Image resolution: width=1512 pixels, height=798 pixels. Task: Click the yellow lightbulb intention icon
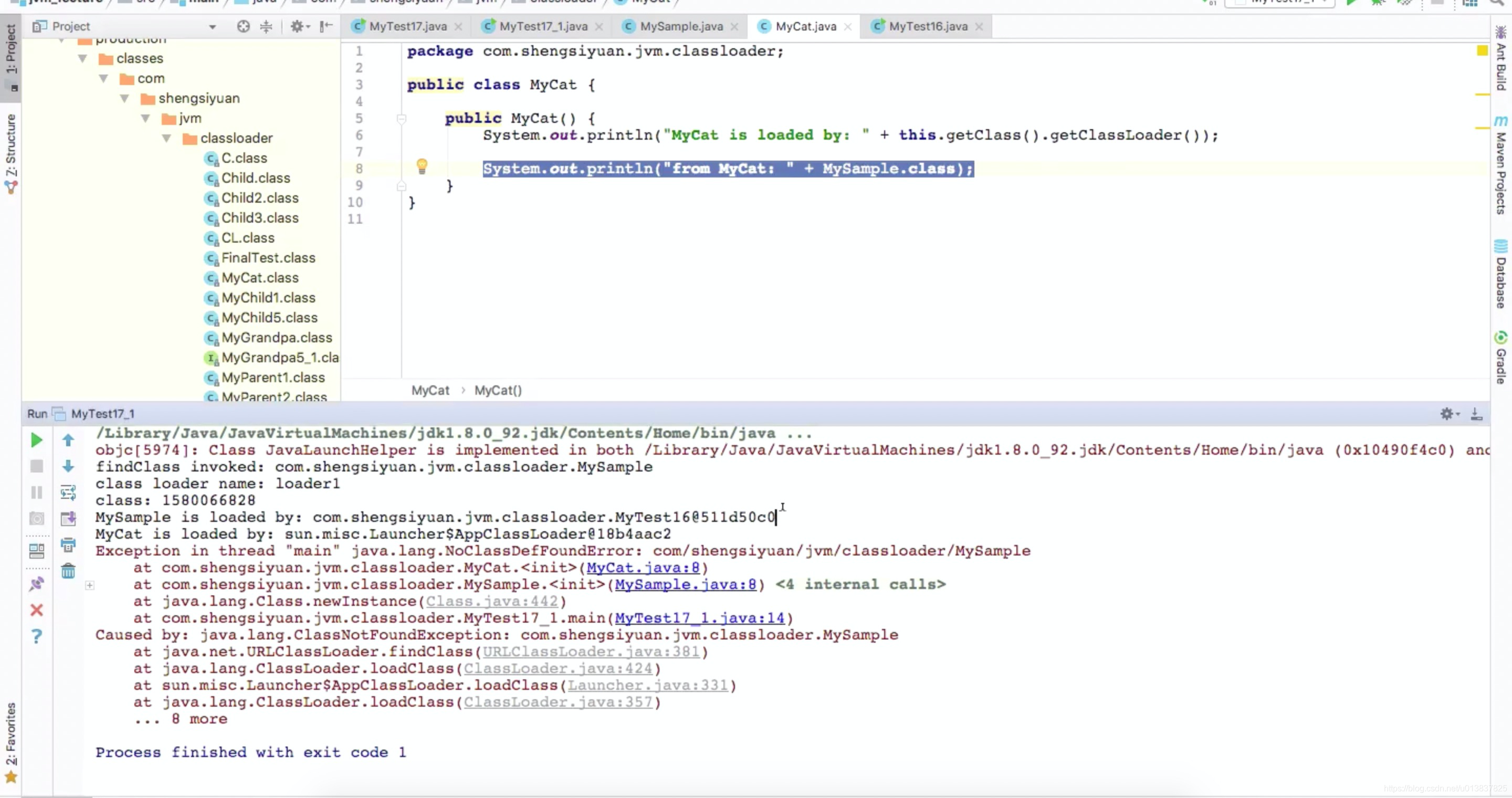pos(422,166)
